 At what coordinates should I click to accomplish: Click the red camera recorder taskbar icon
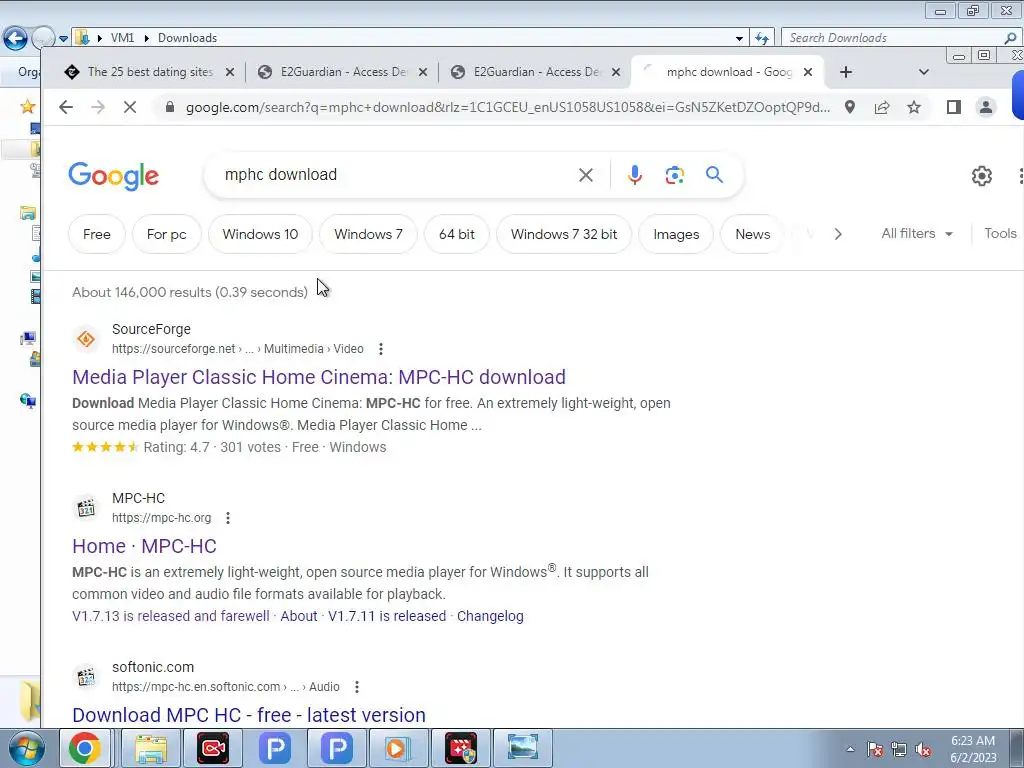click(x=213, y=748)
